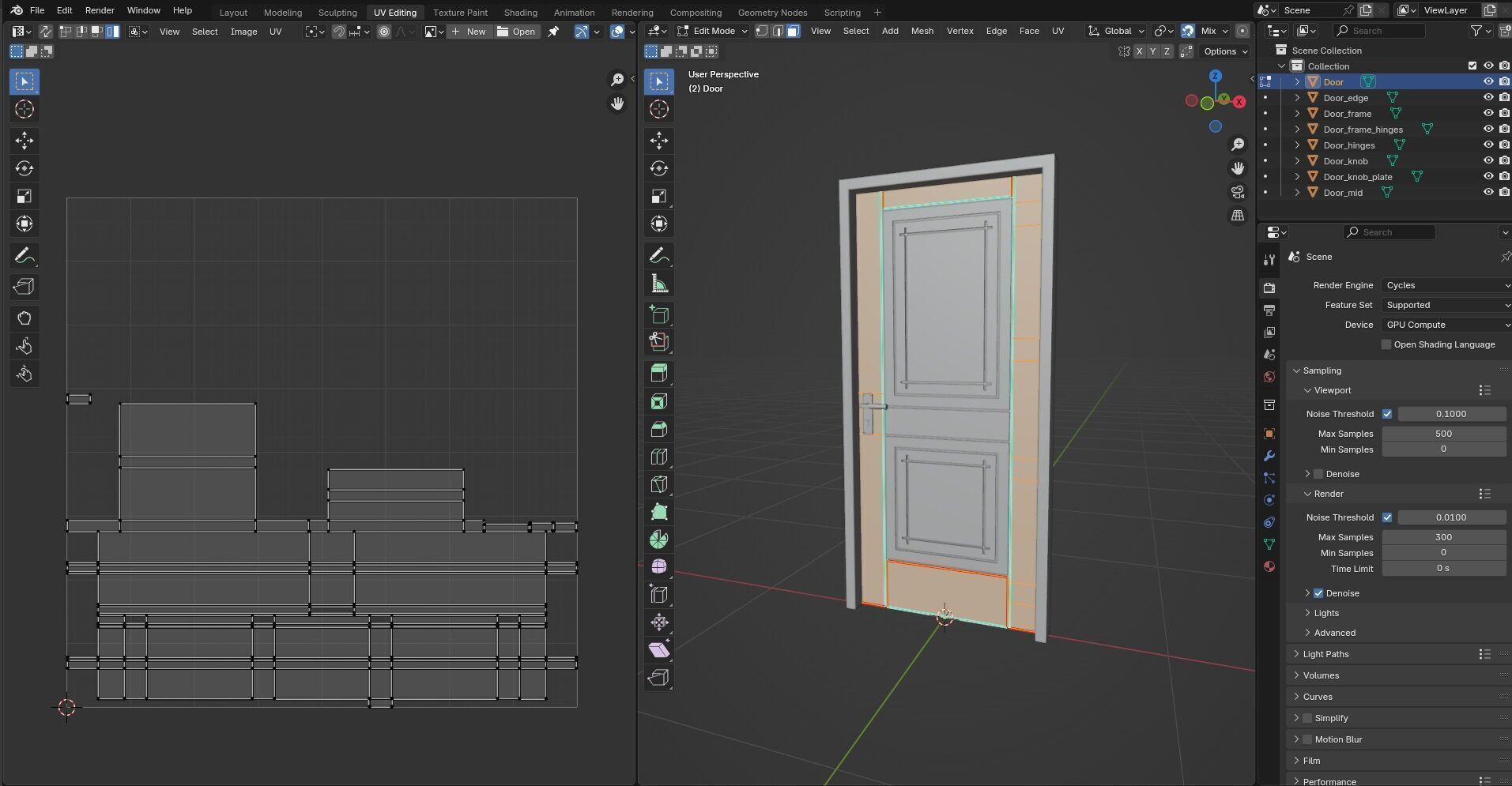
Task: Select the Pinch tool in UV editor
Action: [x=25, y=374]
